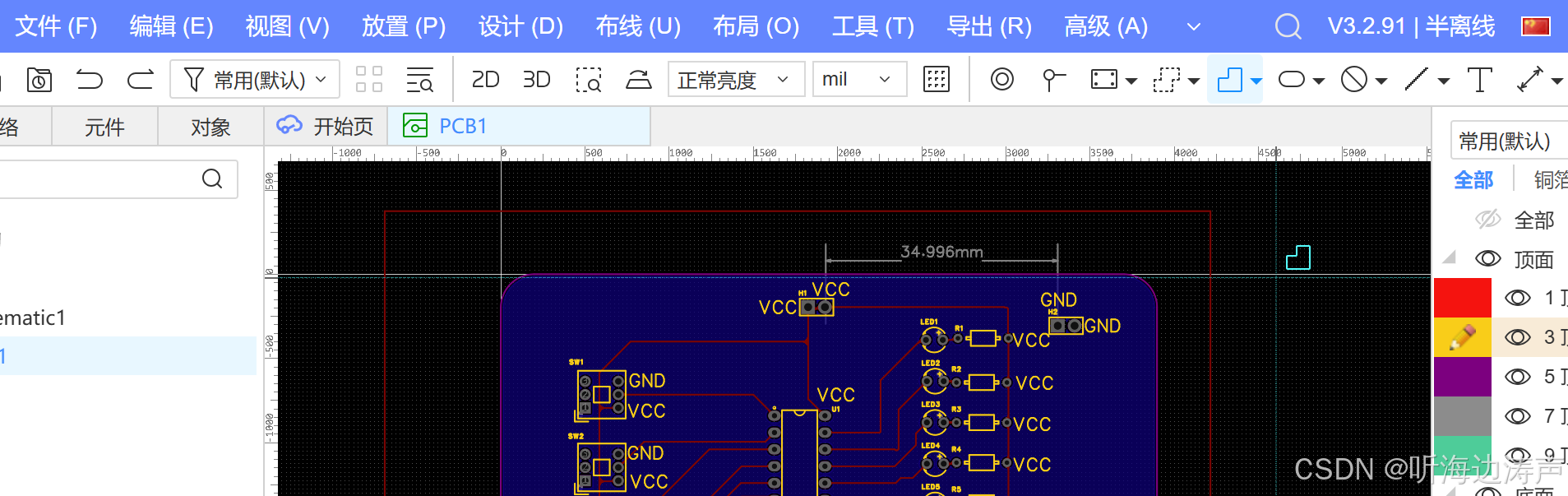Viewport: 1568px width, 496px height.
Task: Select the pad/pin placement tool icon
Action: pos(1053,80)
